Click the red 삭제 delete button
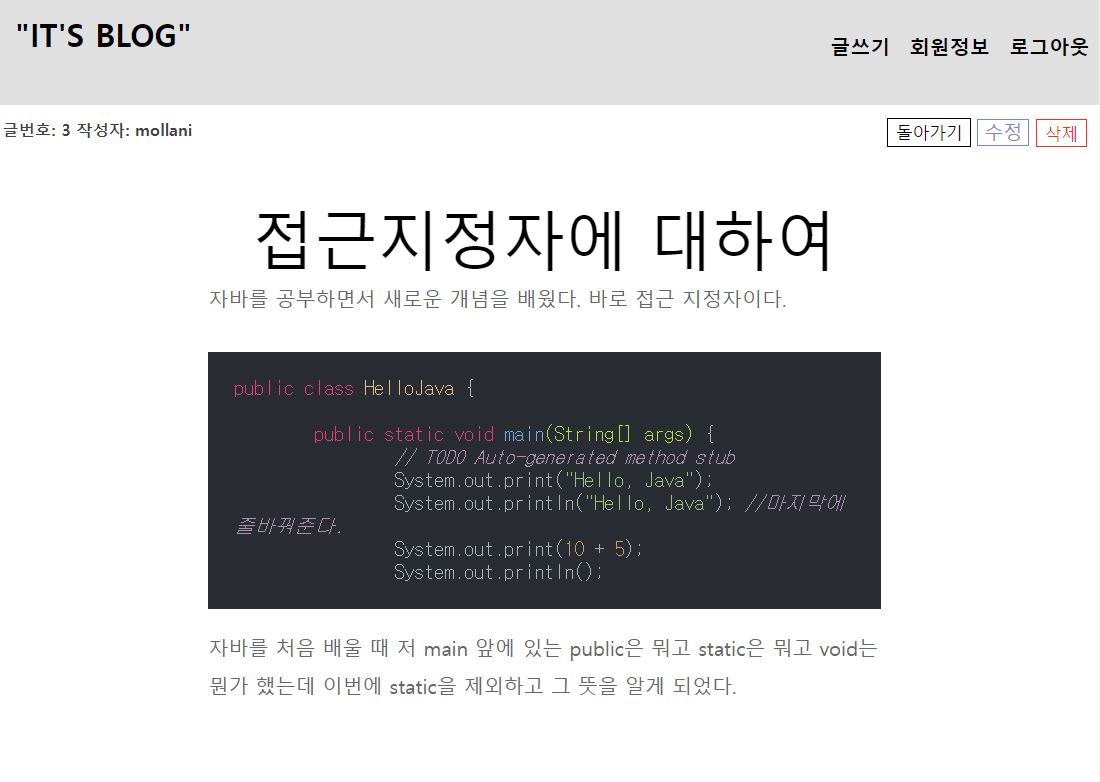Image resolution: width=1100 pixels, height=782 pixels. tap(1060, 132)
